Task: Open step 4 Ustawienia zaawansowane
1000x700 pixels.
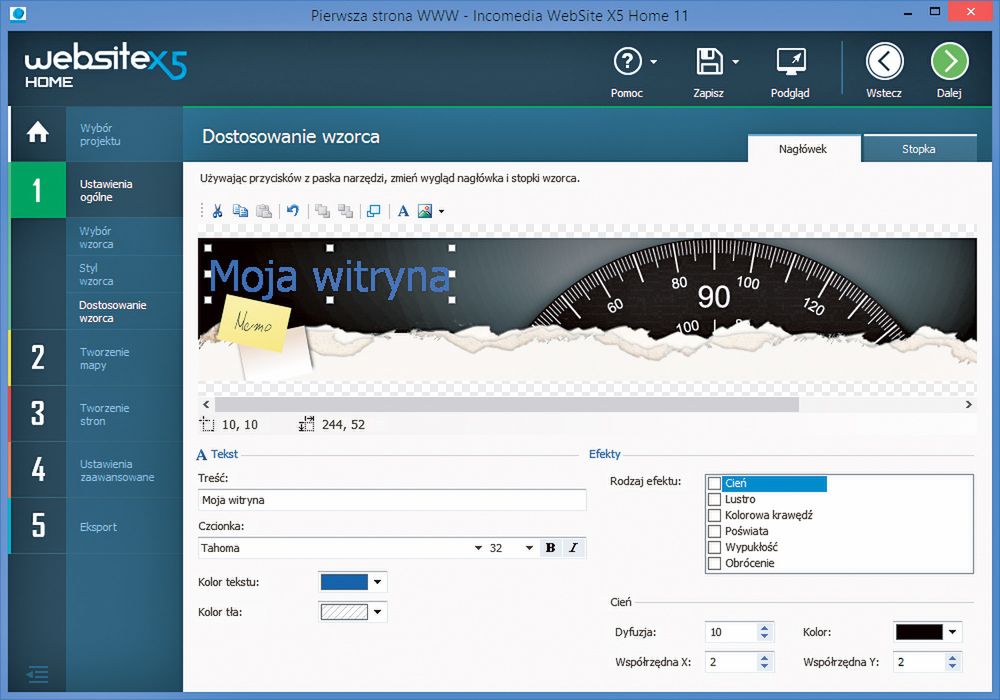Action: (x=96, y=470)
